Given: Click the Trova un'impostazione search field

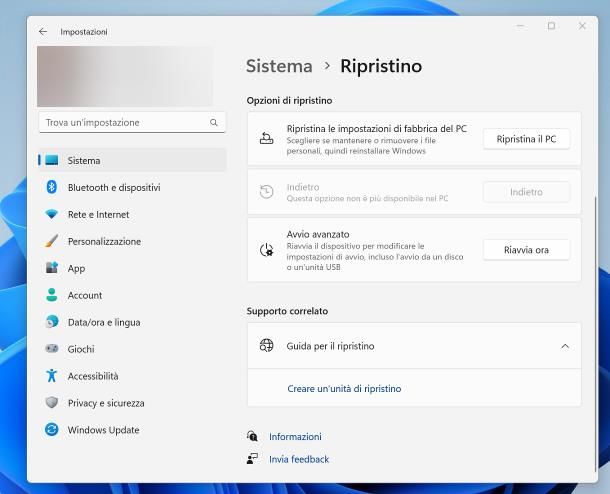Looking at the screenshot, I should click(132, 123).
